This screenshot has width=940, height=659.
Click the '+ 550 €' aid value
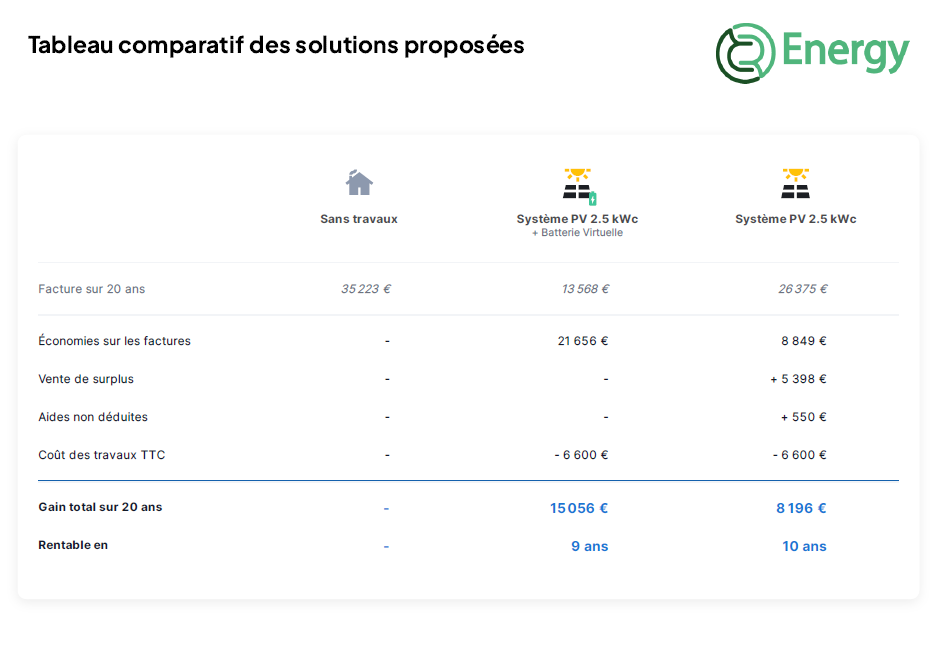pos(804,417)
